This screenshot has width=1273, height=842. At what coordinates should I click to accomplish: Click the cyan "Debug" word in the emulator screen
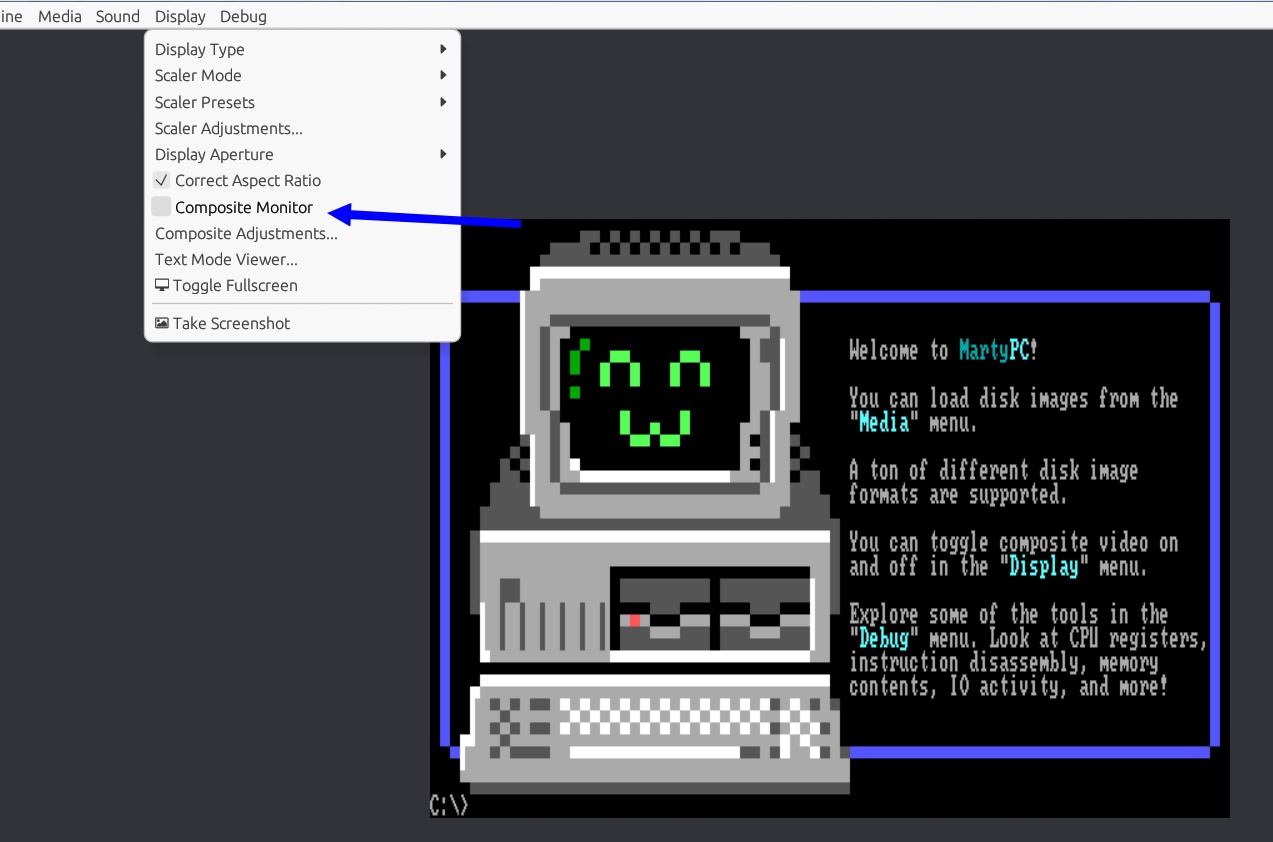click(884, 638)
